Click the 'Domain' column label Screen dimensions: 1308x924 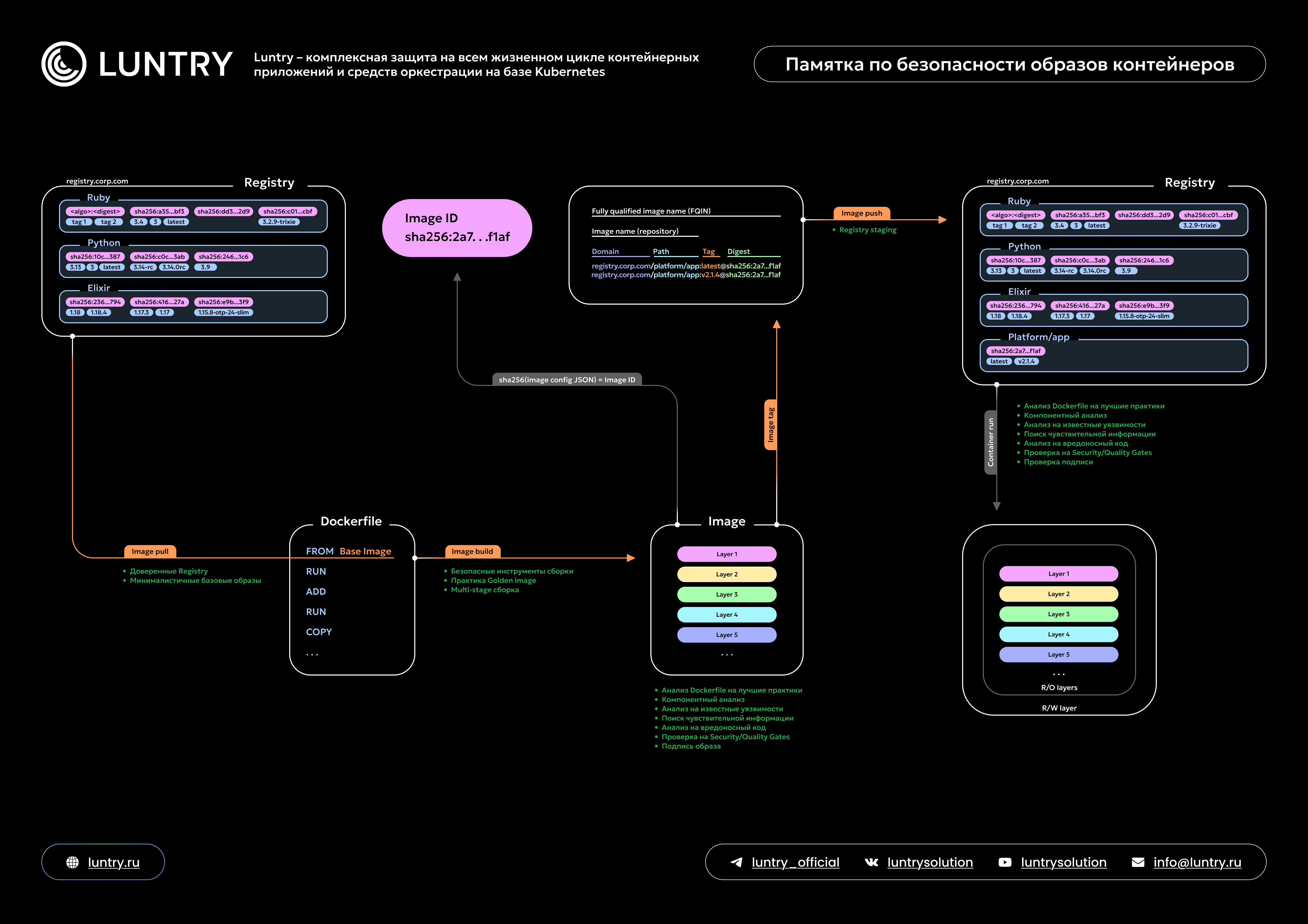click(x=605, y=251)
